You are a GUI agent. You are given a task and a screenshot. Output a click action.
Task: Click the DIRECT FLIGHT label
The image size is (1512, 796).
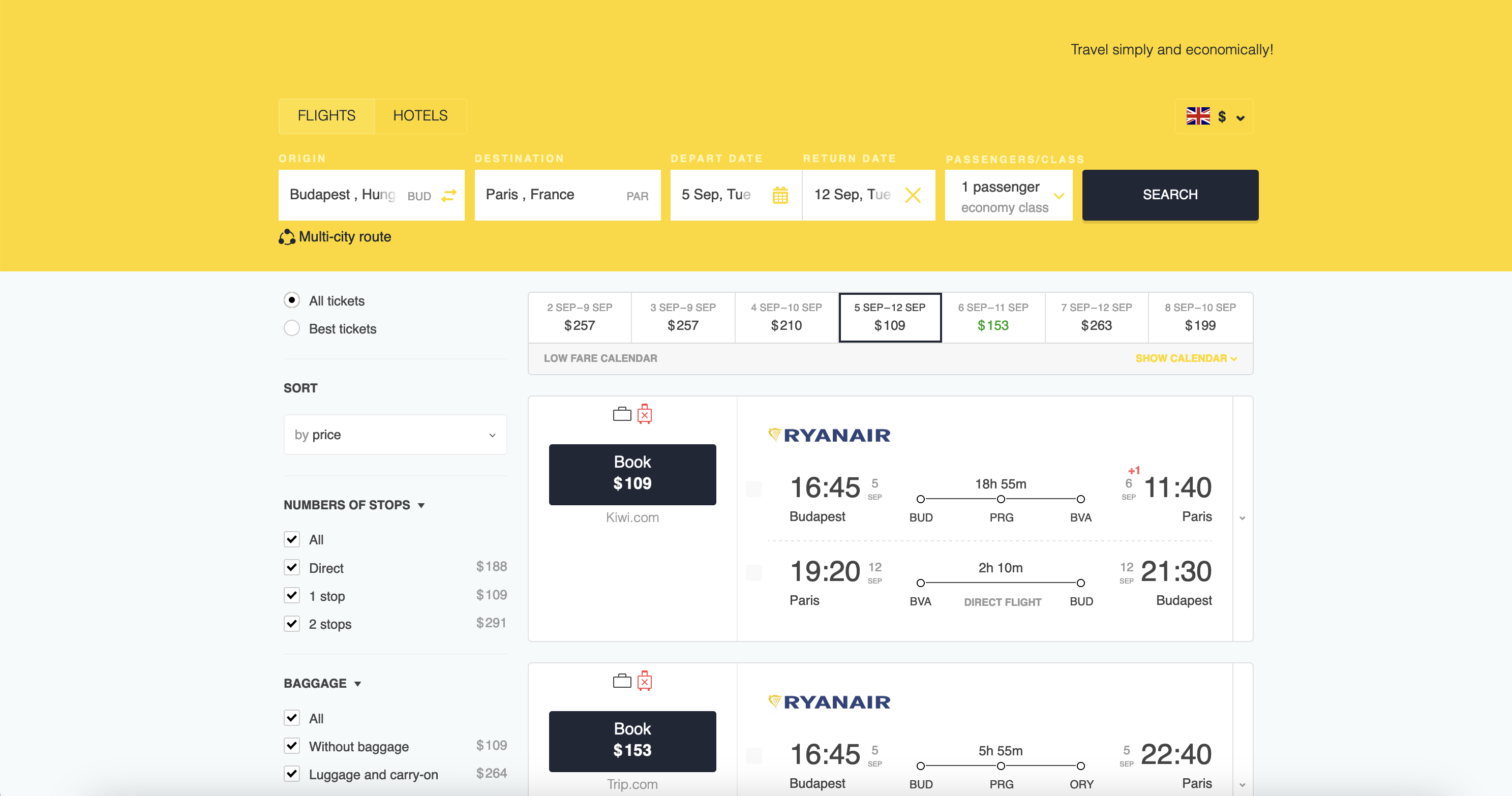click(x=1003, y=602)
